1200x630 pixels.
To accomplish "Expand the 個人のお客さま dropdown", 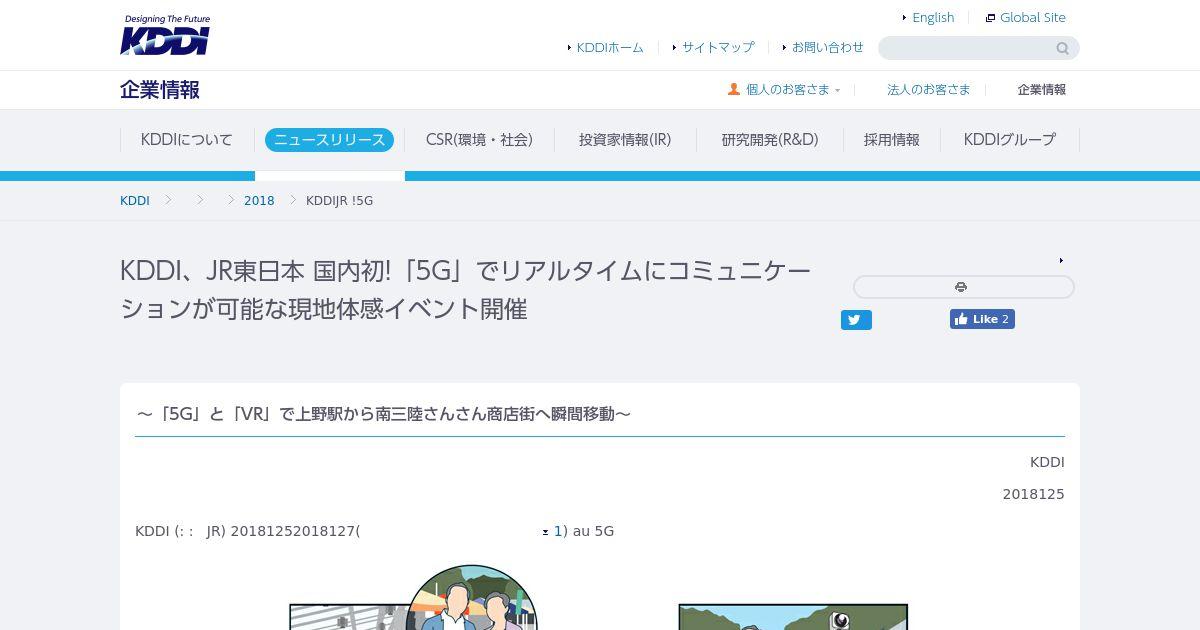I will [x=788, y=89].
